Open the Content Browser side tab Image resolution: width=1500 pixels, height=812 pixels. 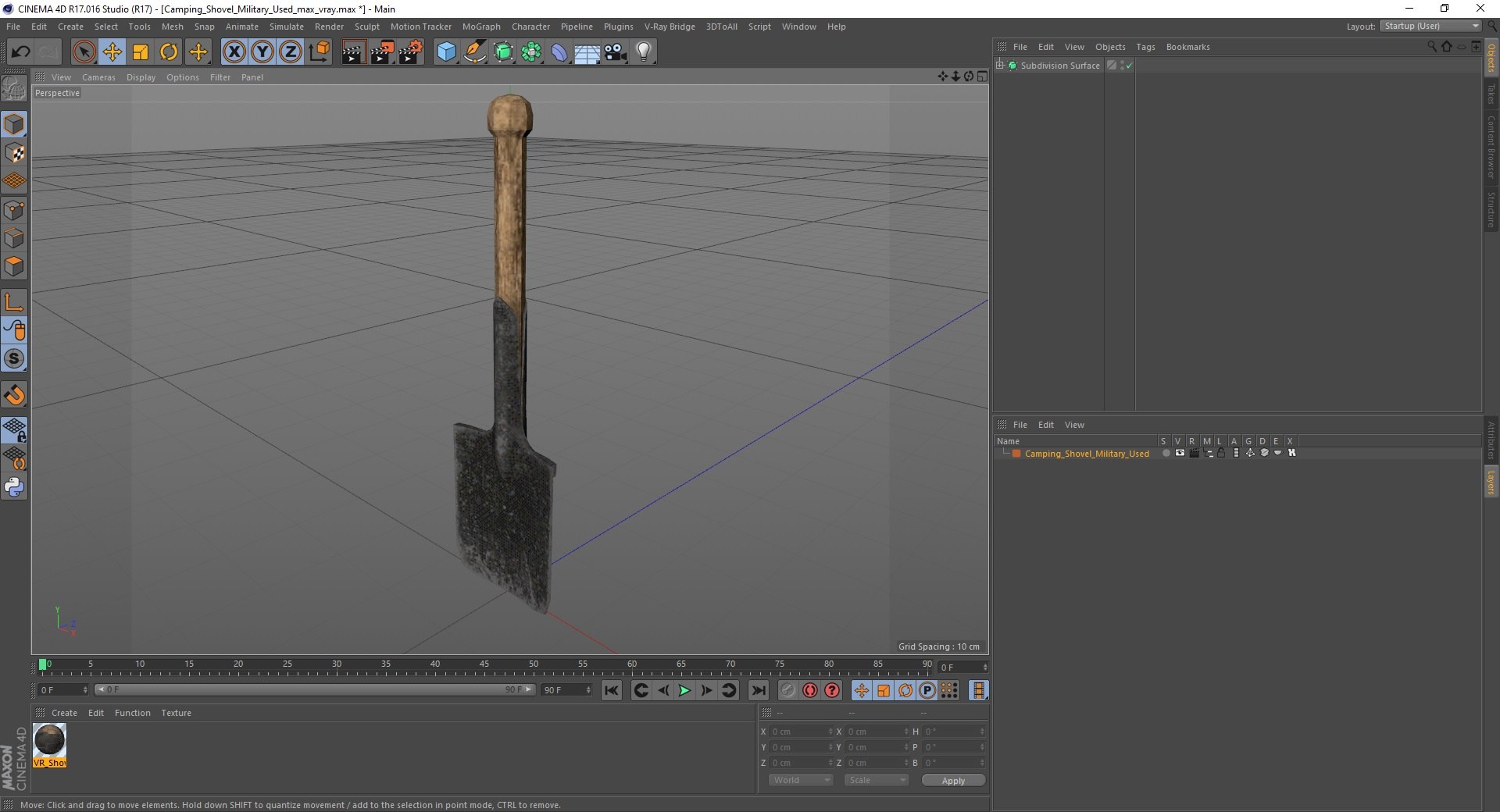tap(1491, 147)
